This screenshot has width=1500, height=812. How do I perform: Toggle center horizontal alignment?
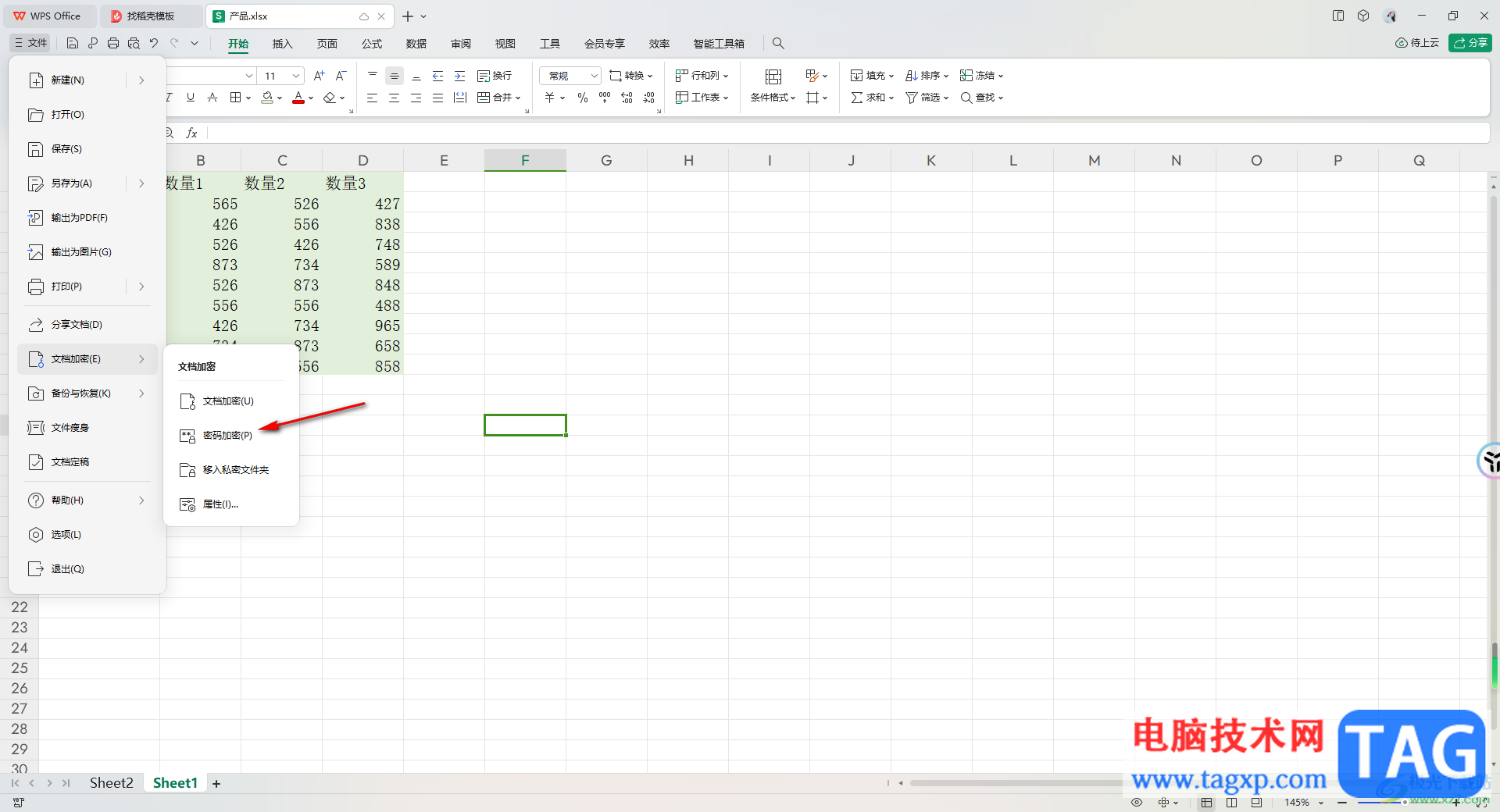395,98
